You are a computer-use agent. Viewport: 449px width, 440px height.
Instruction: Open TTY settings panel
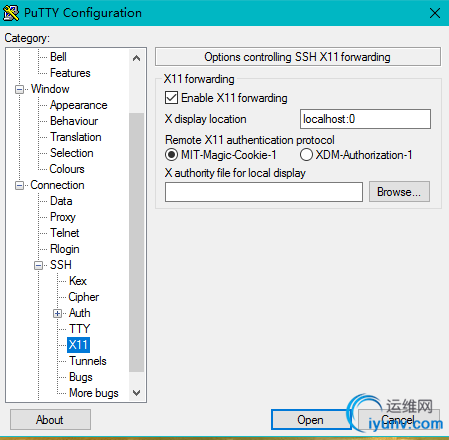tap(80, 329)
